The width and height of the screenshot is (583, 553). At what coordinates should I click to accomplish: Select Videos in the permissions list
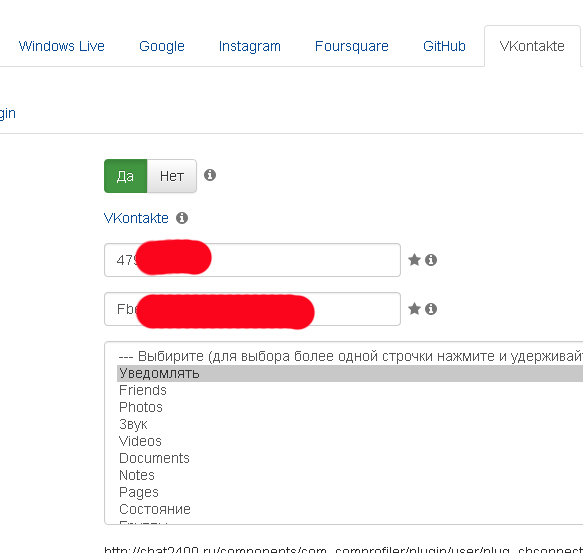click(x=350, y=441)
